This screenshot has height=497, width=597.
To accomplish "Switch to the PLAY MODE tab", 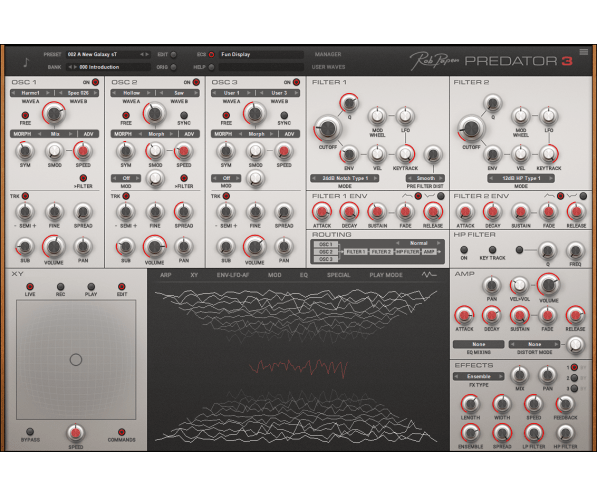I will point(386,275).
